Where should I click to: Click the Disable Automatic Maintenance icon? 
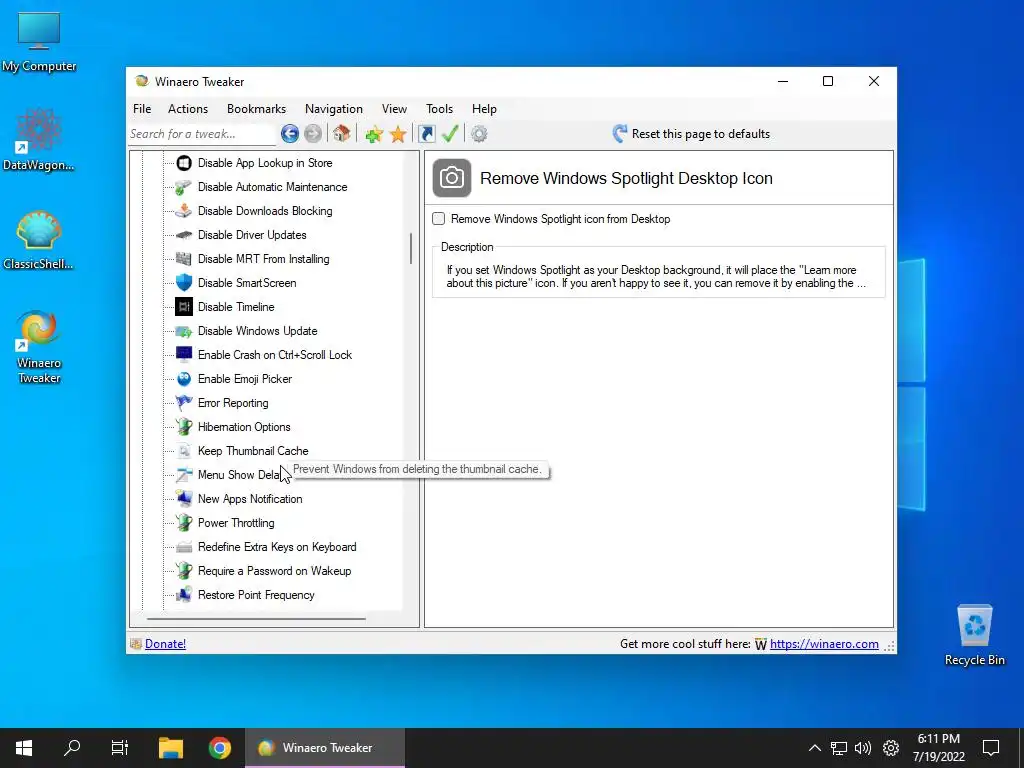(x=184, y=187)
